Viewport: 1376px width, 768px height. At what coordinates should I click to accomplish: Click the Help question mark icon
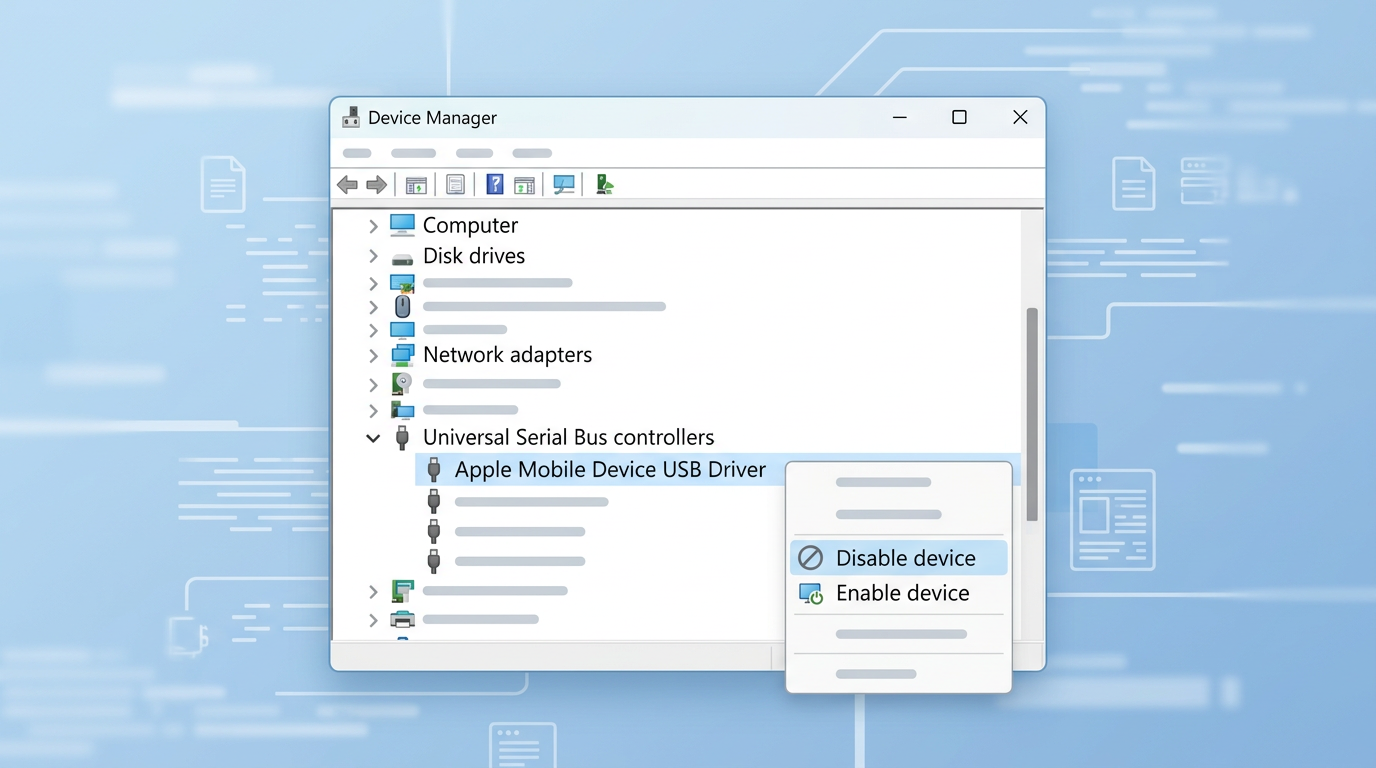[x=494, y=184]
